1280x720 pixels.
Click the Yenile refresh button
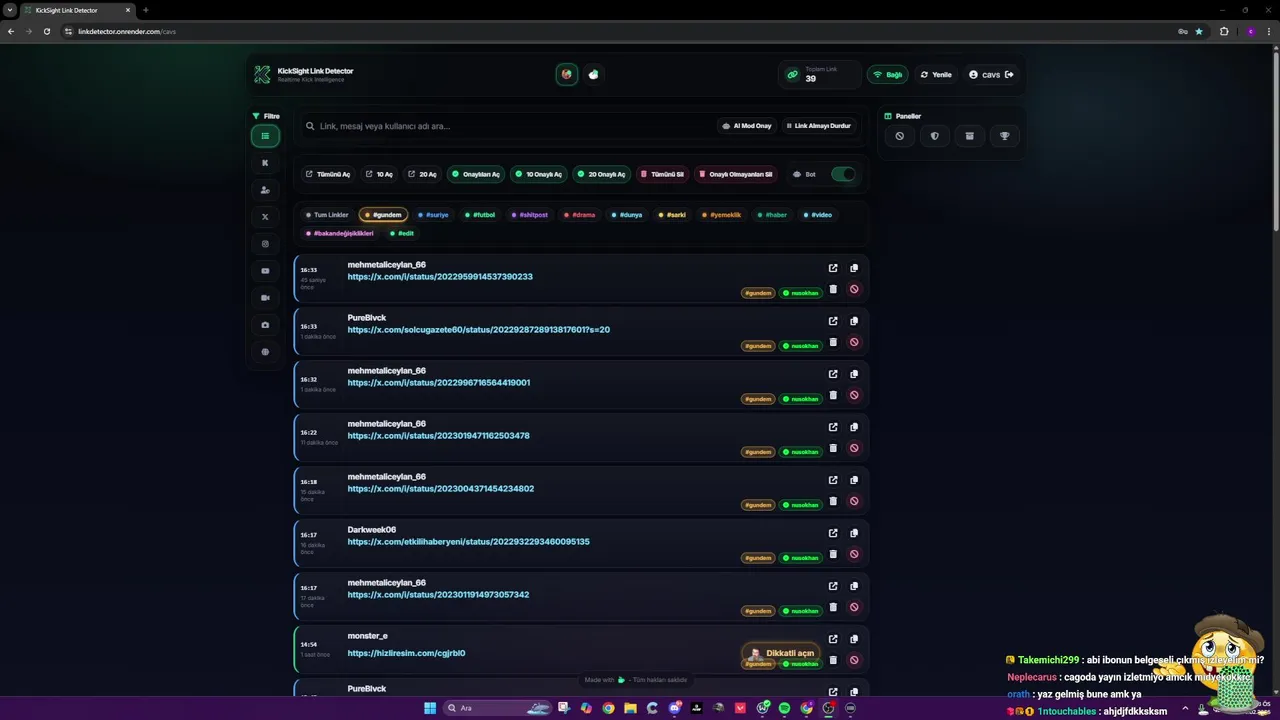coord(936,74)
